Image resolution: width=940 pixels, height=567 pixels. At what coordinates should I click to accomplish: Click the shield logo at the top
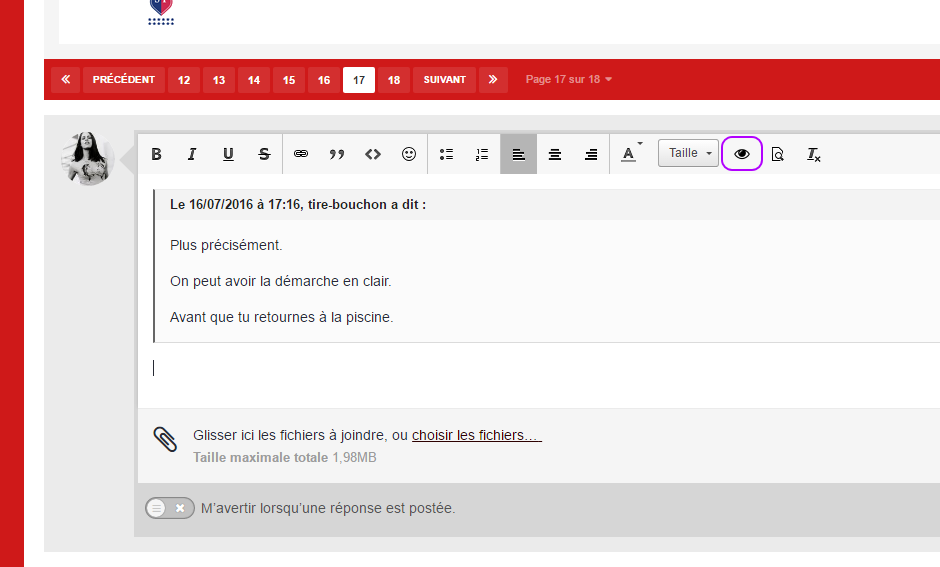(x=161, y=12)
